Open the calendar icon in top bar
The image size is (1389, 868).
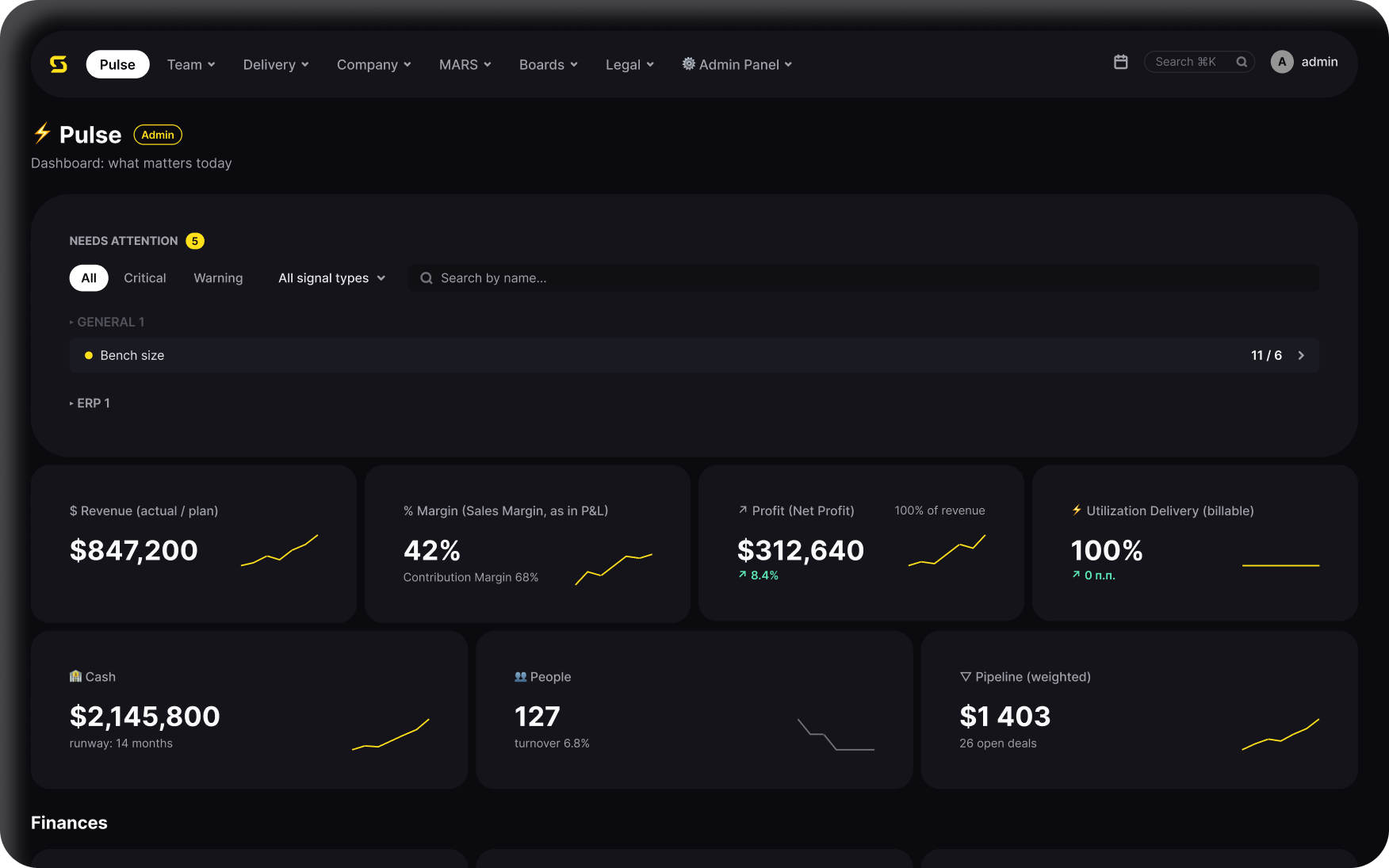(1120, 62)
